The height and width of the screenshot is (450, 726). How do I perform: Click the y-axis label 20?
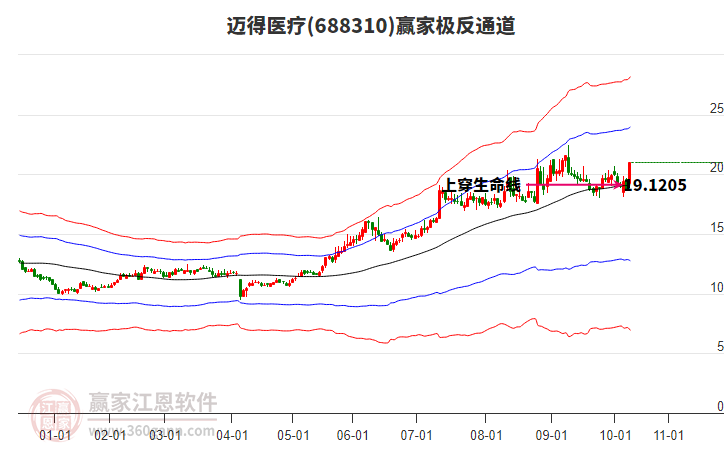click(716, 168)
